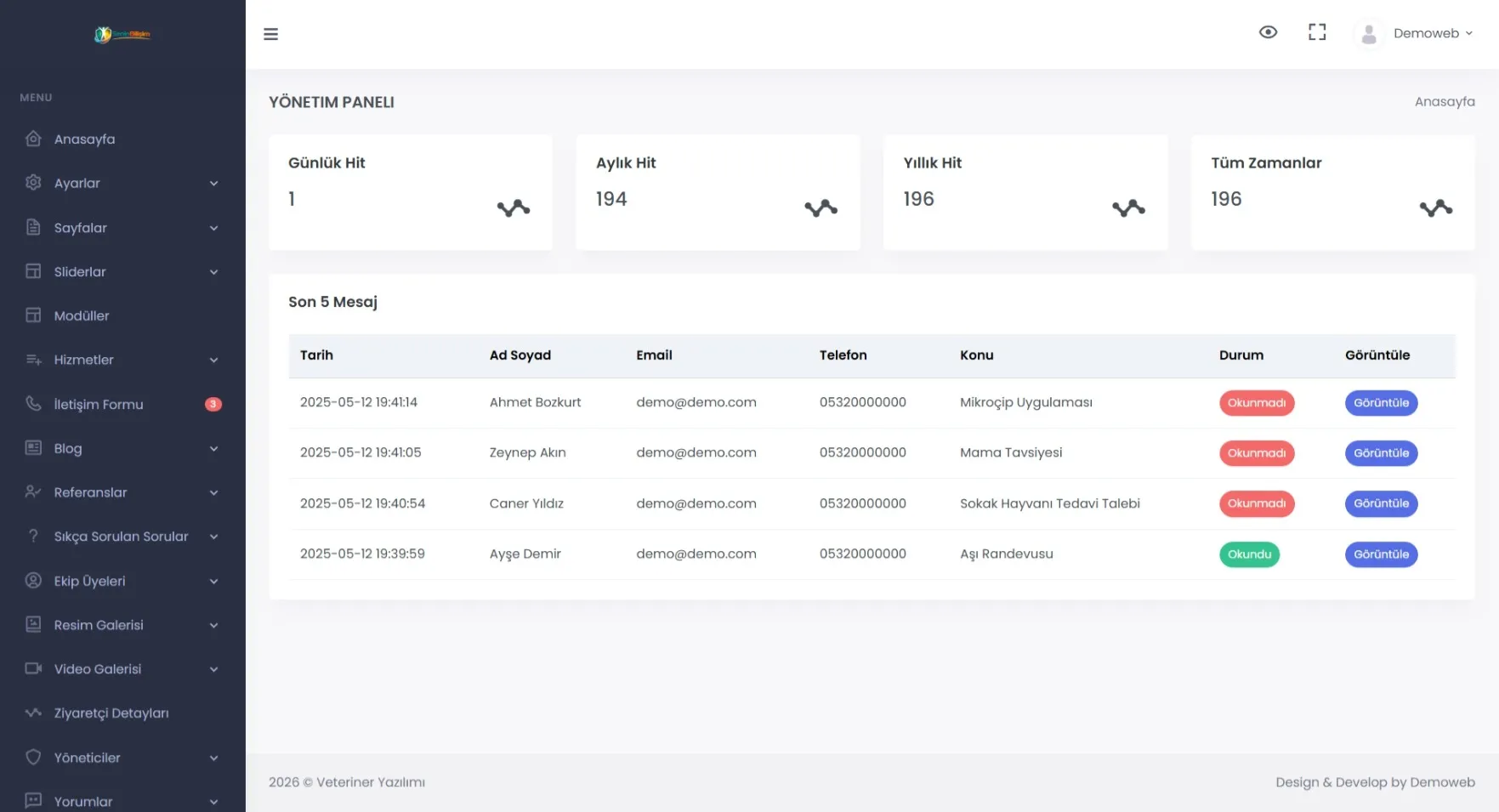Screen dimensions: 1499x812
Task: Click Görüntüle for Ayşe Demir's message
Action: click(x=1380, y=554)
